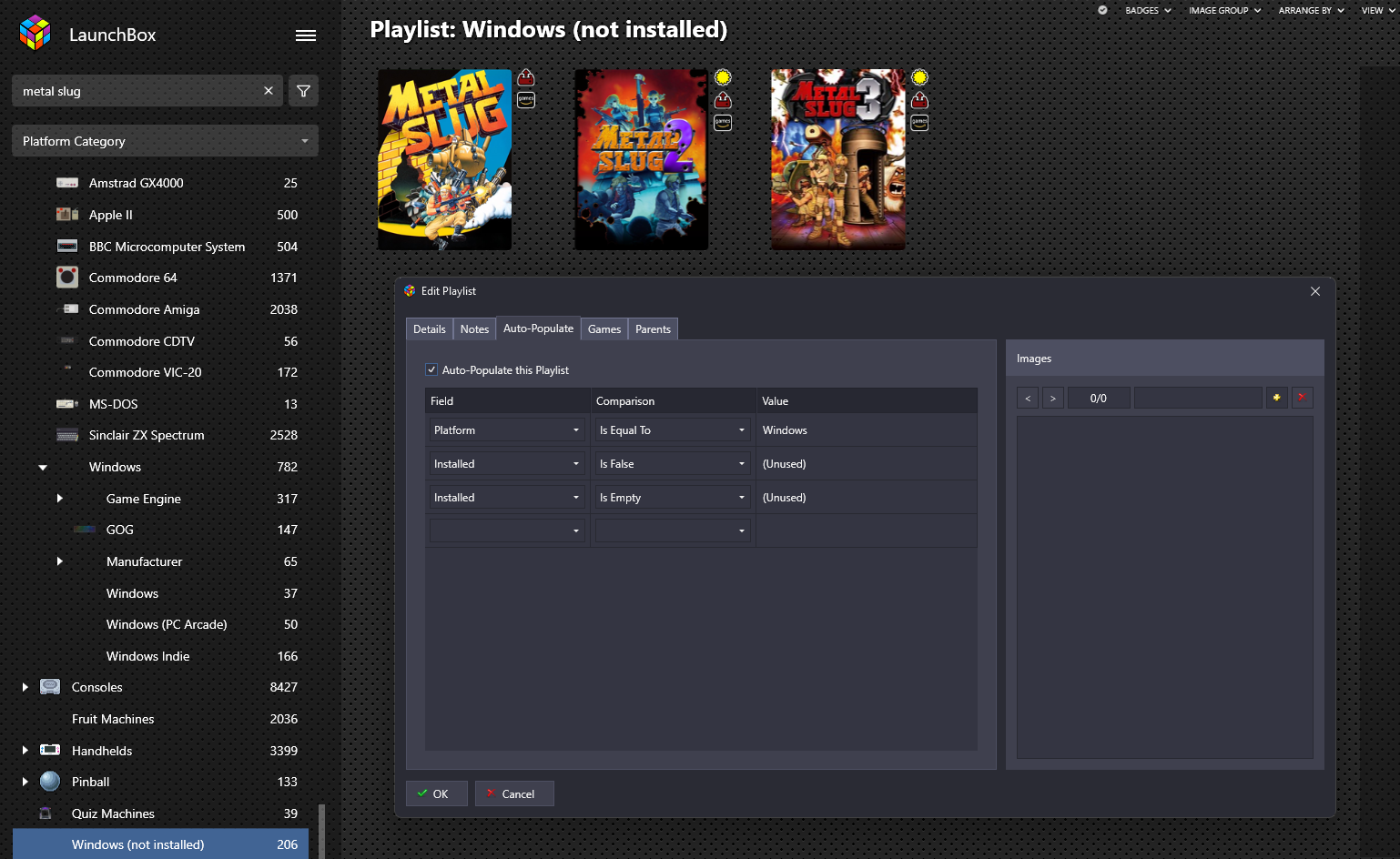This screenshot has width=1400, height=859.
Task: Clear the 'metal slug' search text
Action: tap(269, 91)
